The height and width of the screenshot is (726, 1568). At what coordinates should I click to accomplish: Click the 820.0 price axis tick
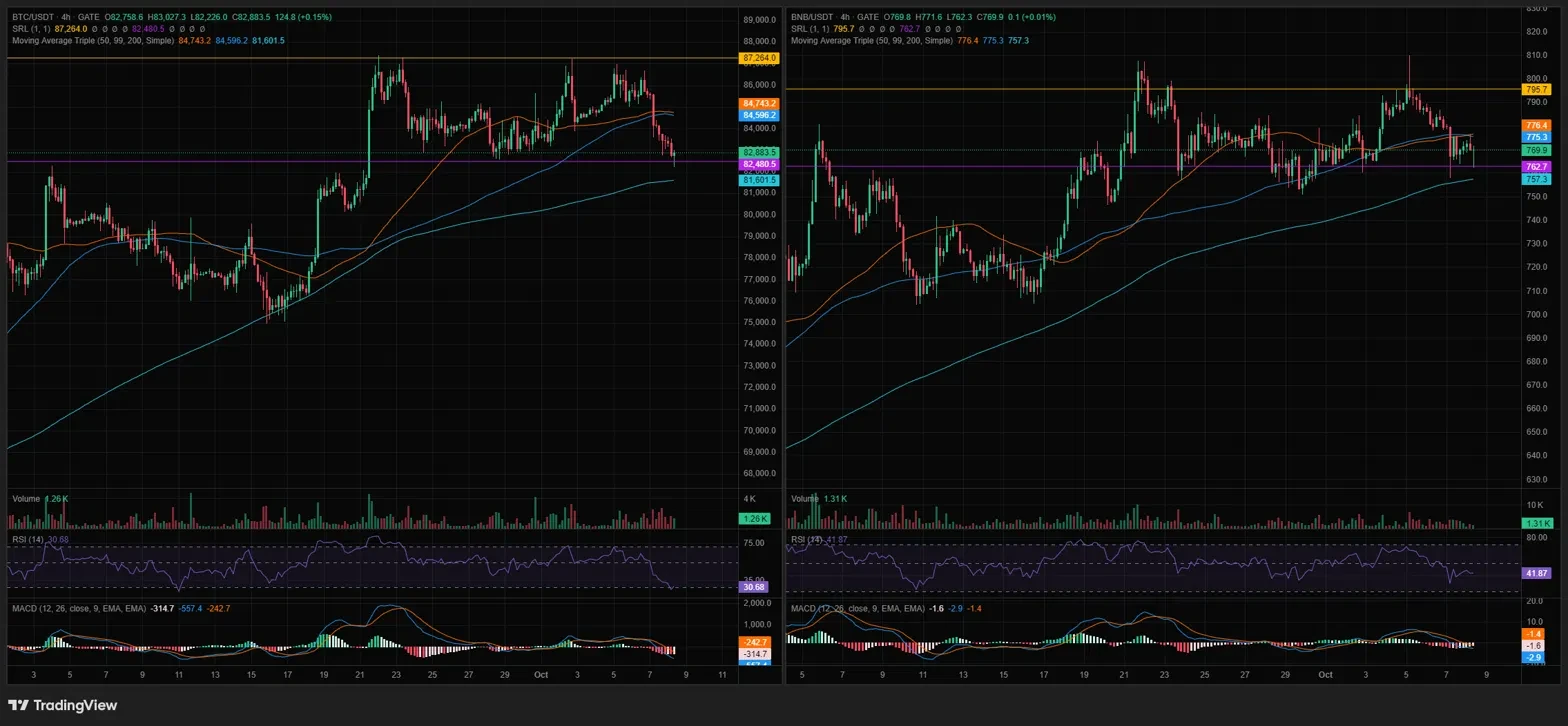1535,32
